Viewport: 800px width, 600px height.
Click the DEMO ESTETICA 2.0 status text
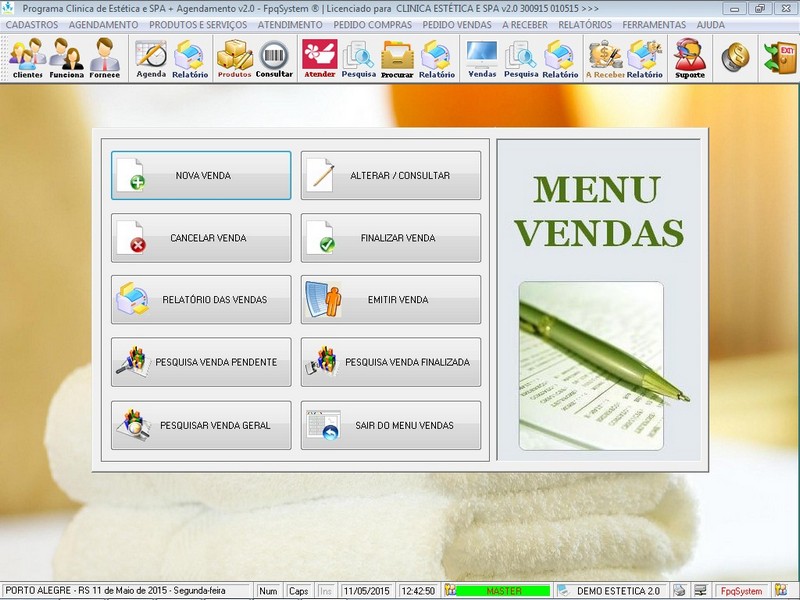618,591
